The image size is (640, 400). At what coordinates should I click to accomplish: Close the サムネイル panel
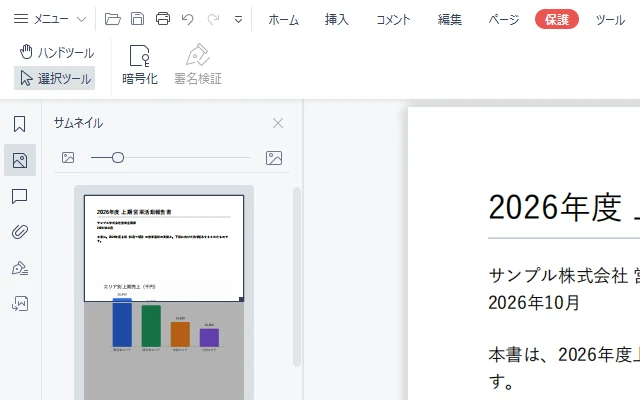pyautogui.click(x=278, y=123)
